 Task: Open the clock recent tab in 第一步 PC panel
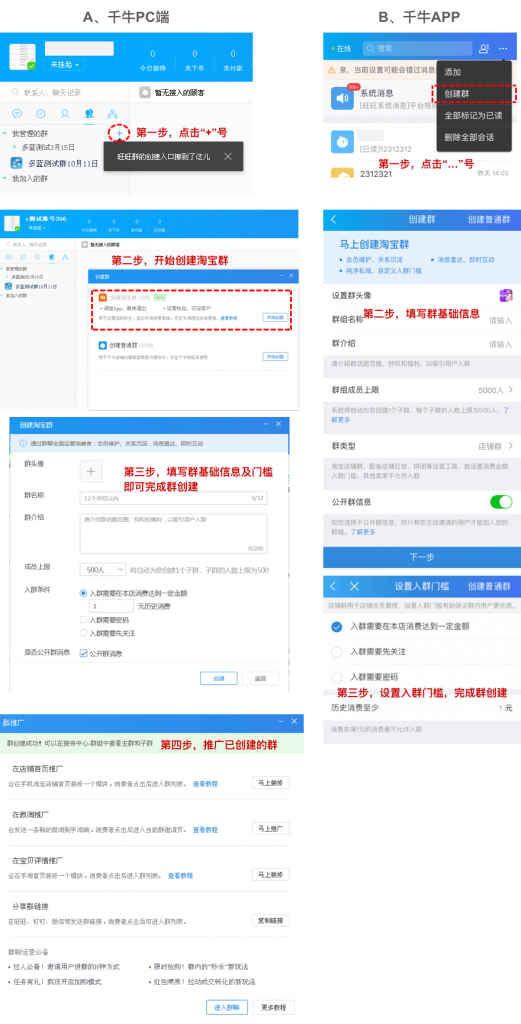[41, 114]
